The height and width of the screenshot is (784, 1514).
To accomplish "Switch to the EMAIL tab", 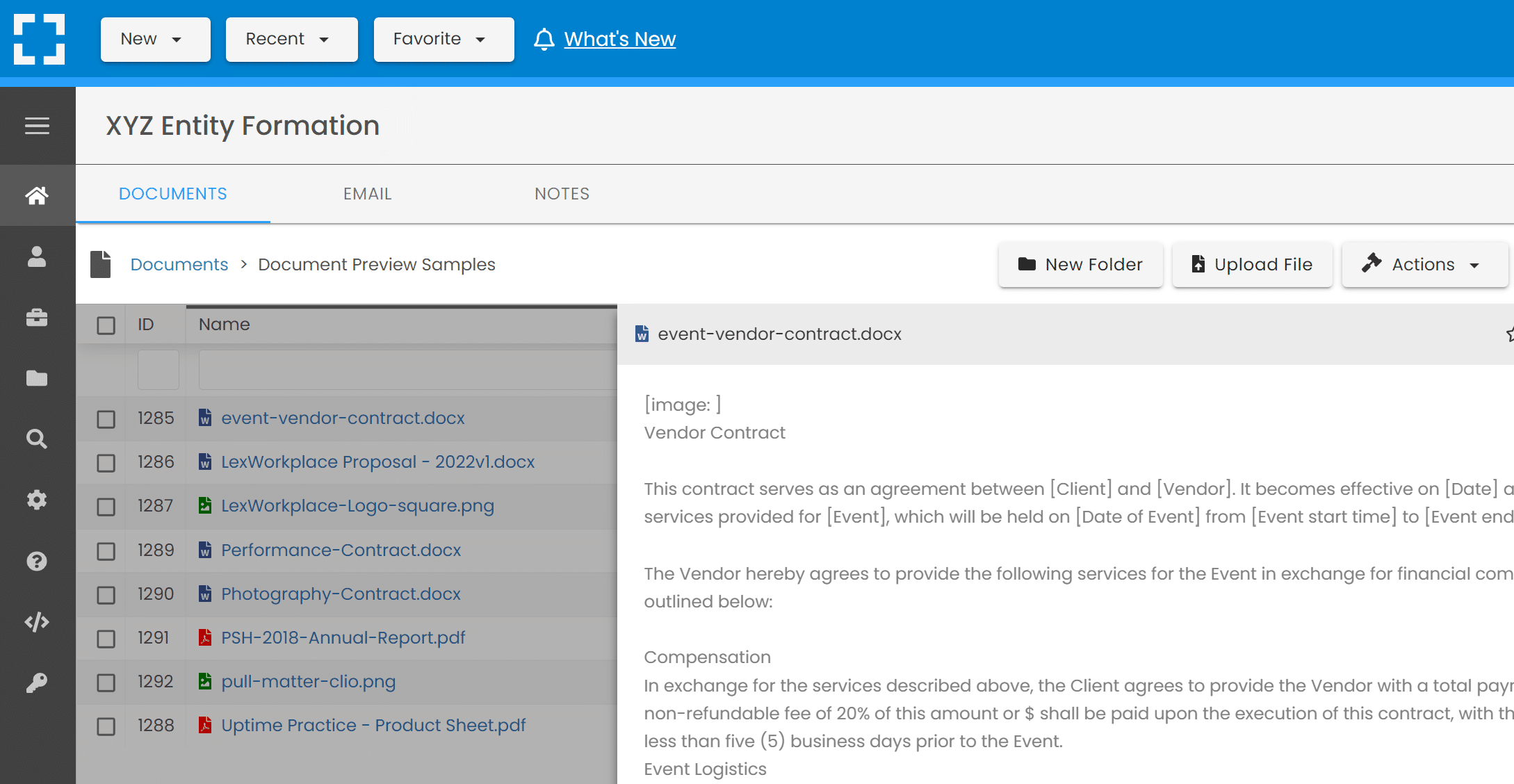I will coord(368,194).
